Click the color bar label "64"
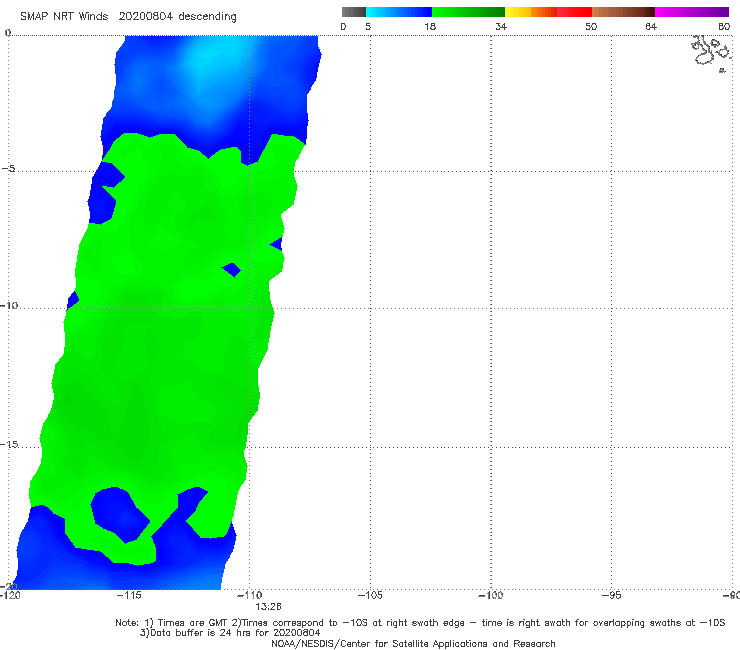The height and width of the screenshot is (650, 740). [651, 26]
